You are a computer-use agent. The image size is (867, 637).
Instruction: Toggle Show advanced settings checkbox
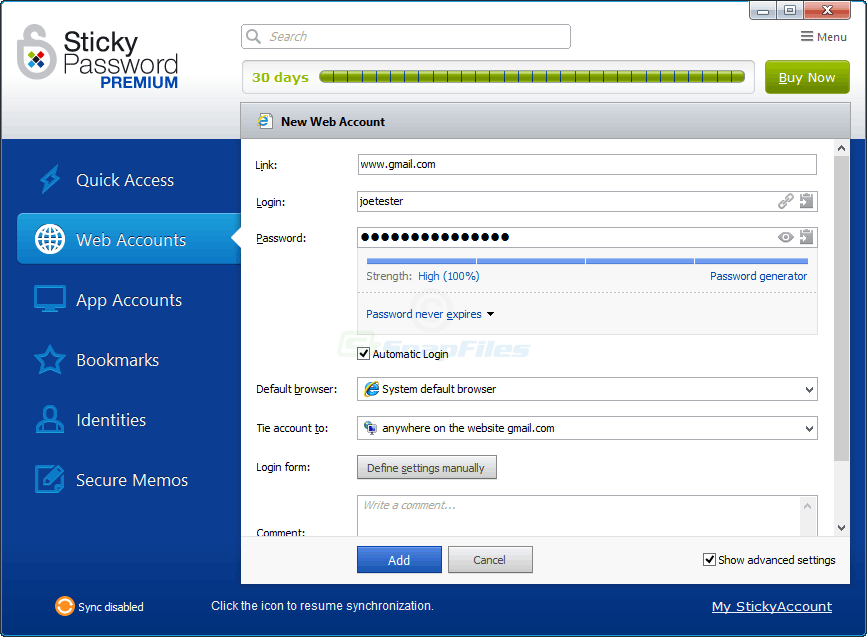point(709,560)
